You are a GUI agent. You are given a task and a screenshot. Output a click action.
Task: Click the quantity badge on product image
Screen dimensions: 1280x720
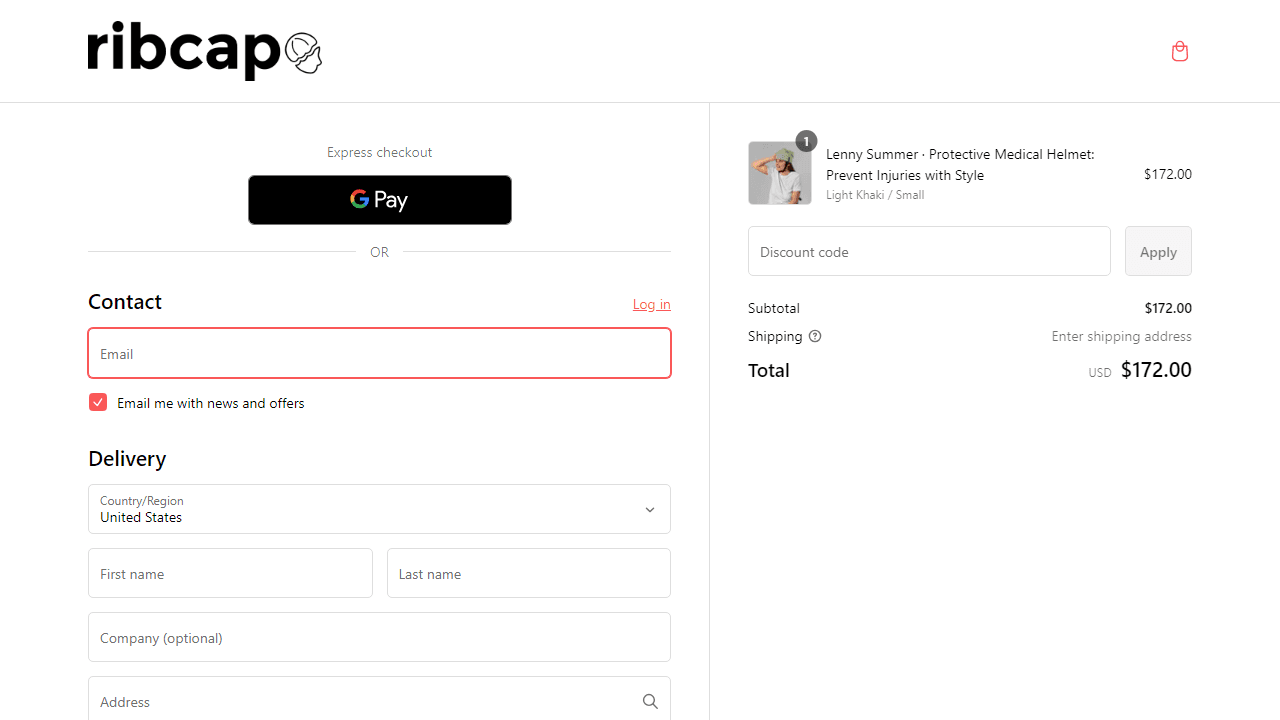tap(806, 141)
